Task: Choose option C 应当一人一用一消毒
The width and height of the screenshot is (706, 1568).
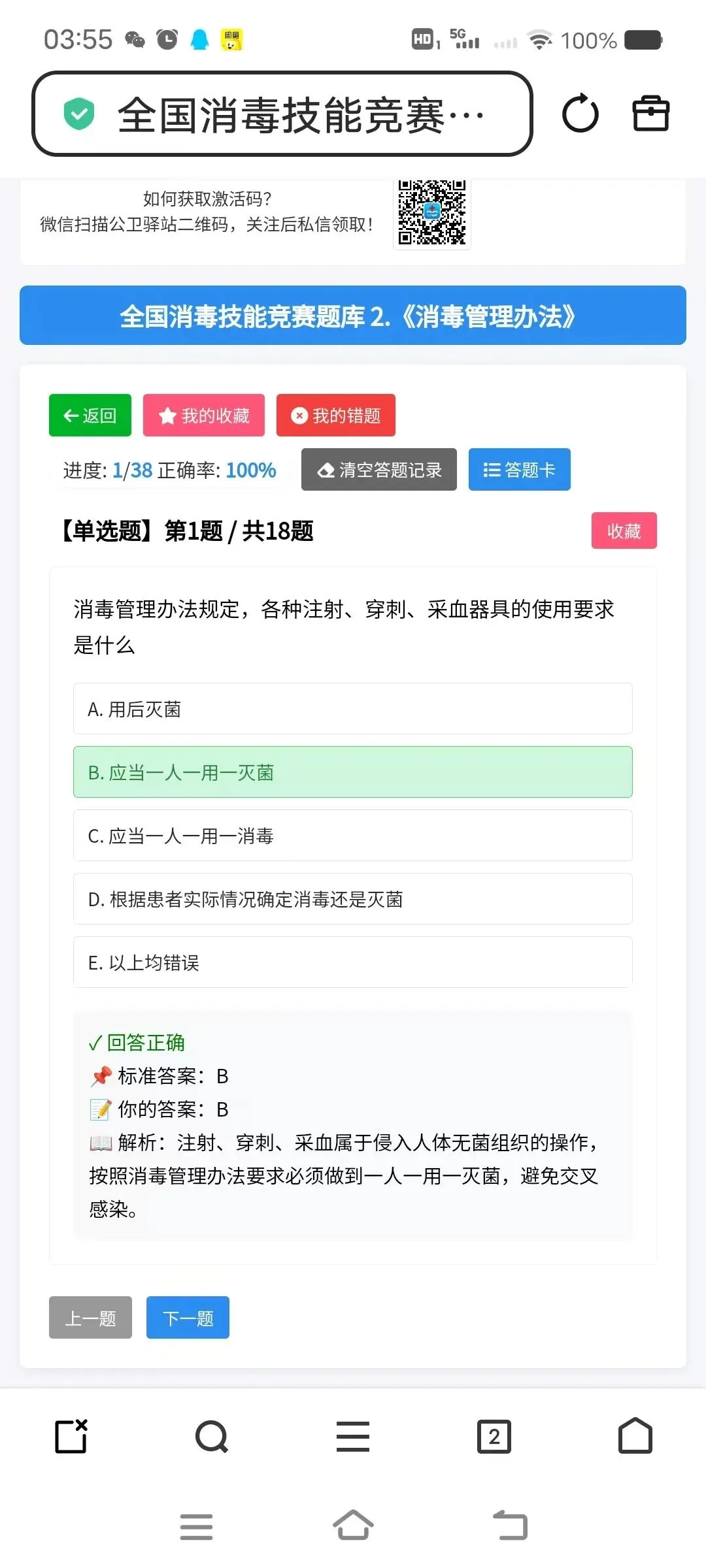Action: pos(353,836)
